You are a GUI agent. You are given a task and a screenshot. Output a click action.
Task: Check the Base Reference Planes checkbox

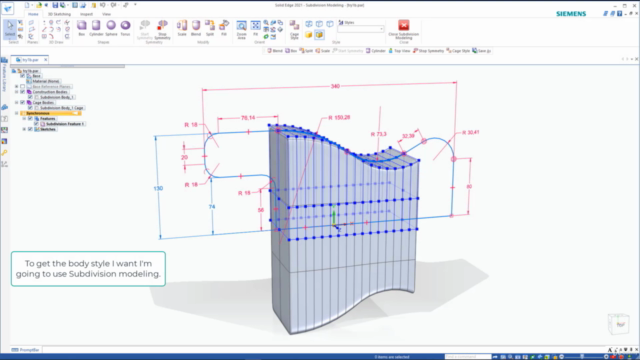22,87
